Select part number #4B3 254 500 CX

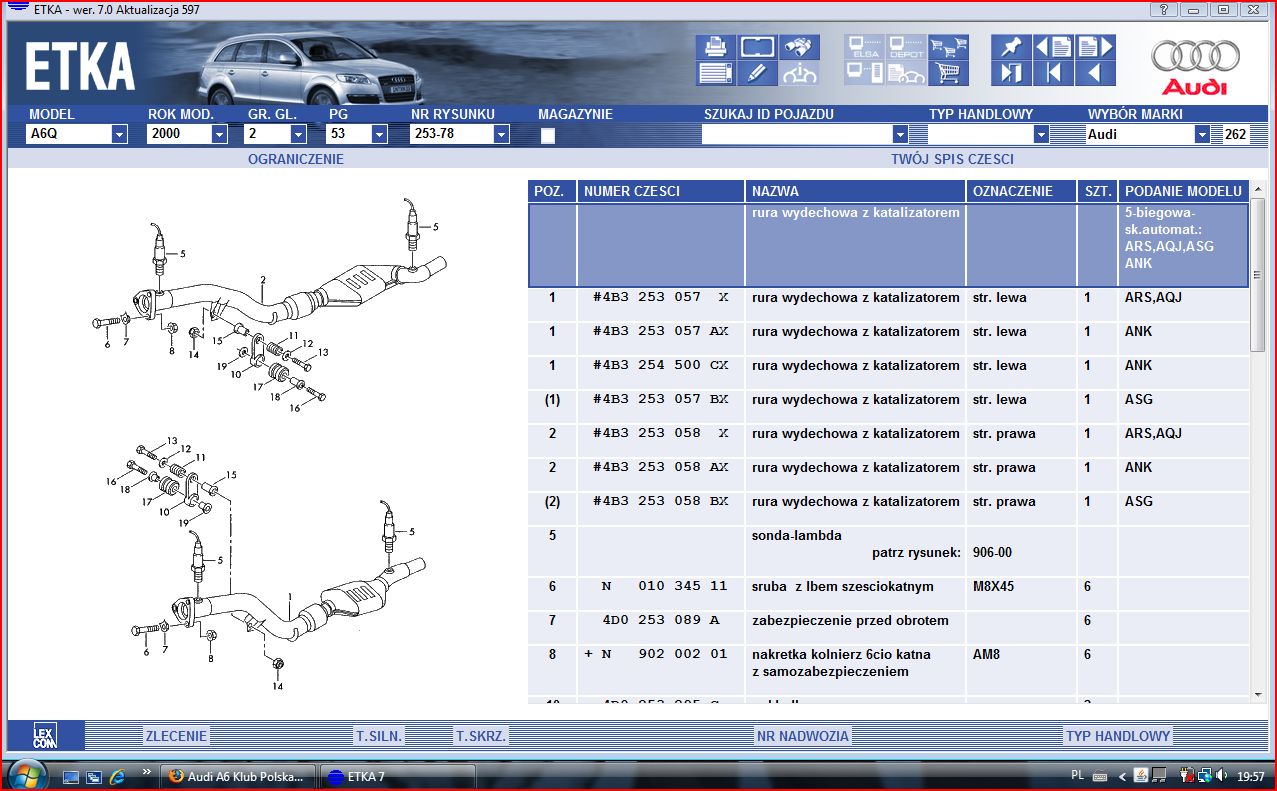click(x=661, y=365)
